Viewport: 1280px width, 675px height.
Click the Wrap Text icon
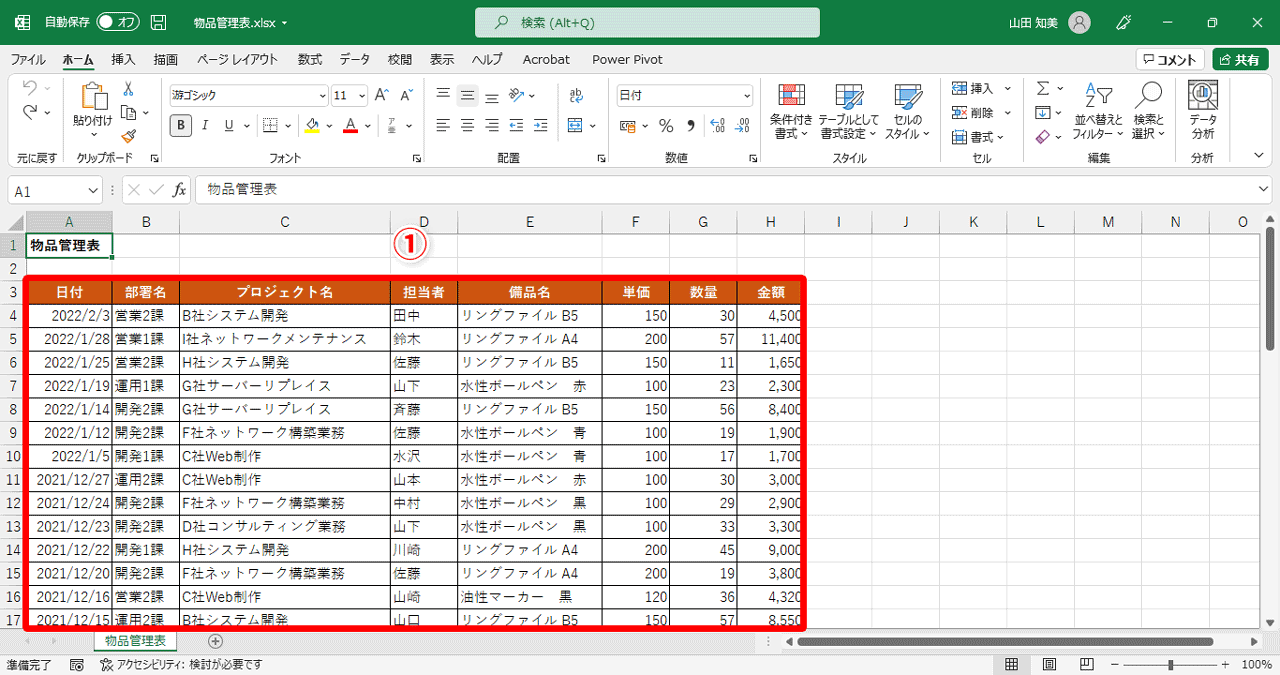[576, 96]
